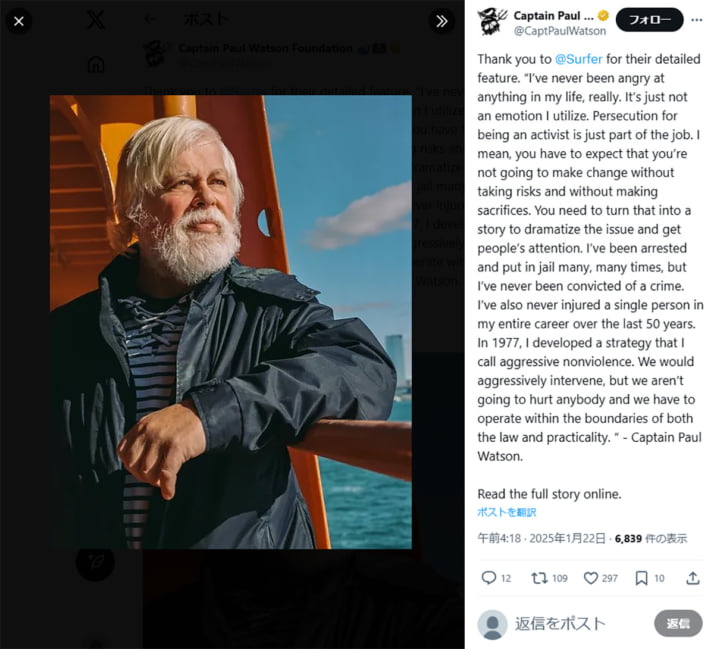Click ポストを翻訳 to translate the post

pos(506,512)
